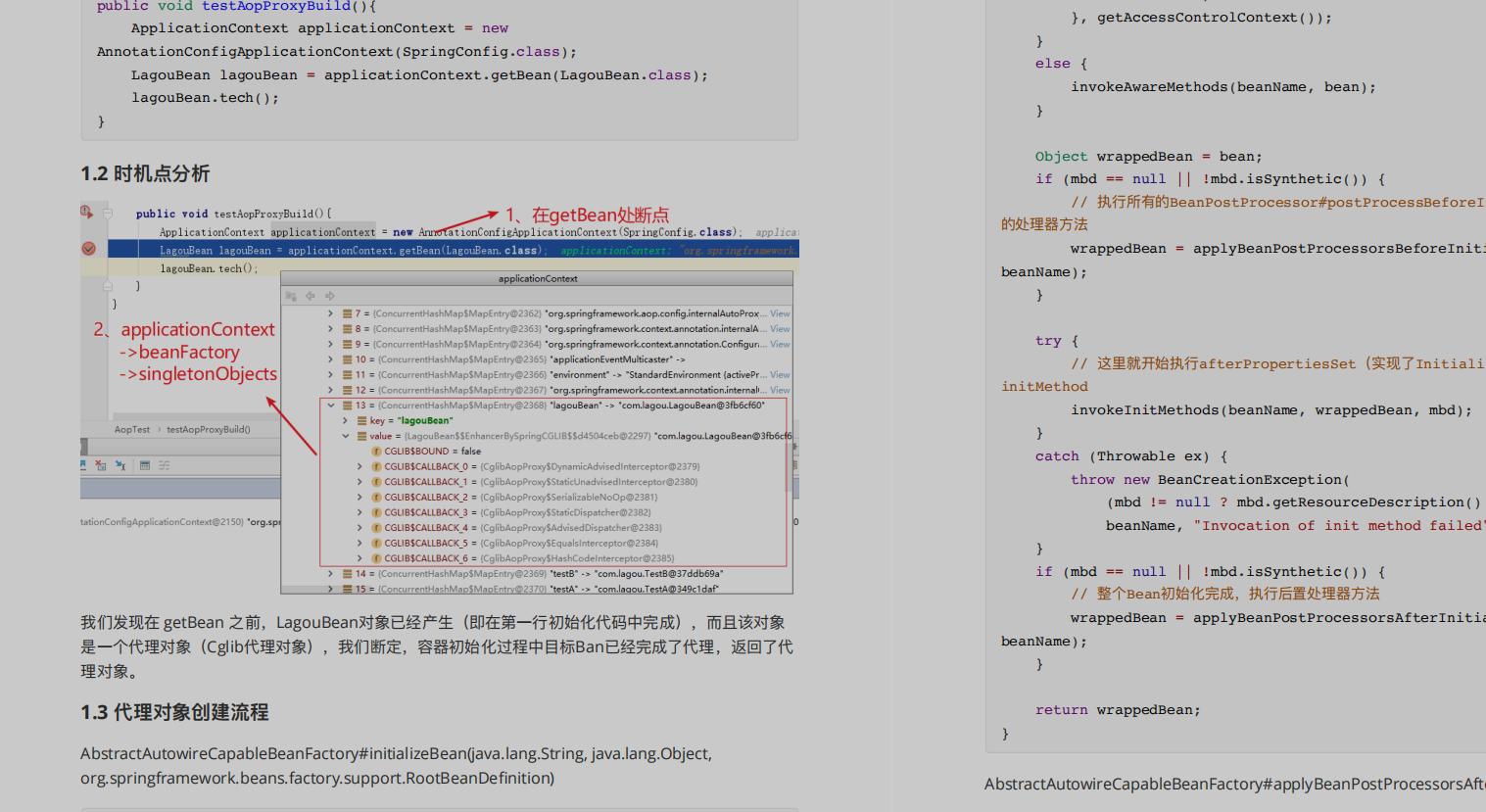Click the run test gutter icon beside testAopProxyBuild
The image size is (1486, 812).
tap(86, 212)
